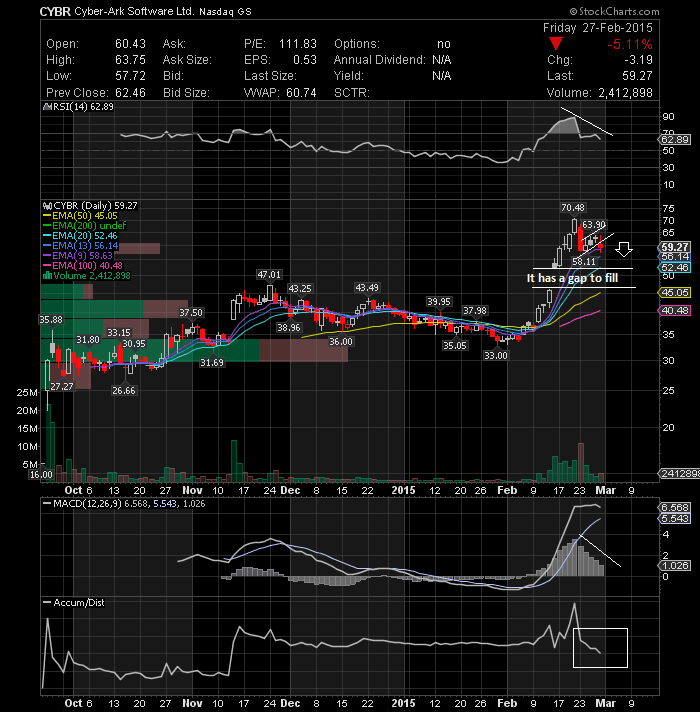Click the 38.96 price label
The width and height of the screenshot is (700, 712).
[289, 327]
